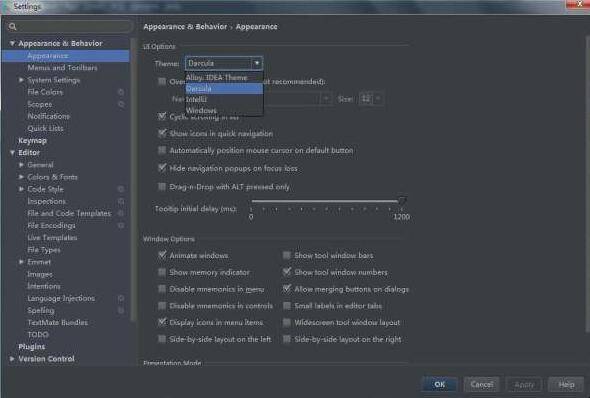Toggle Show tool window numbers checkbox
This screenshot has width=590, height=398.
pos(287,272)
